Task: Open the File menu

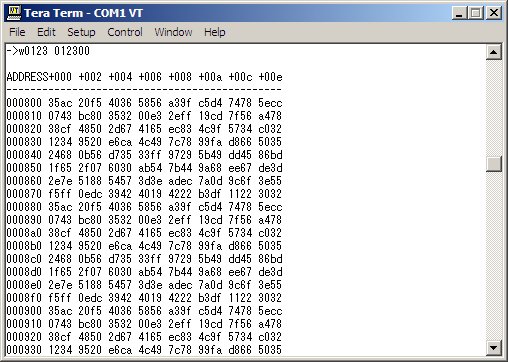Action: pos(17,32)
